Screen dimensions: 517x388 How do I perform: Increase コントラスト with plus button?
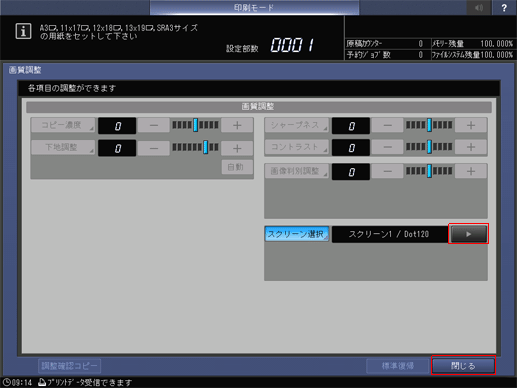click(471, 147)
